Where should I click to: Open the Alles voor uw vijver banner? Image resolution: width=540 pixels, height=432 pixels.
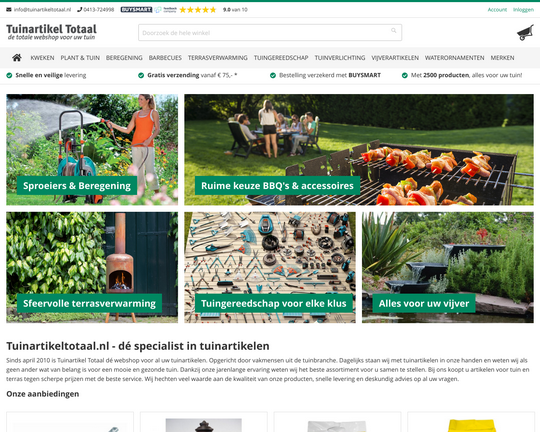tap(448, 267)
